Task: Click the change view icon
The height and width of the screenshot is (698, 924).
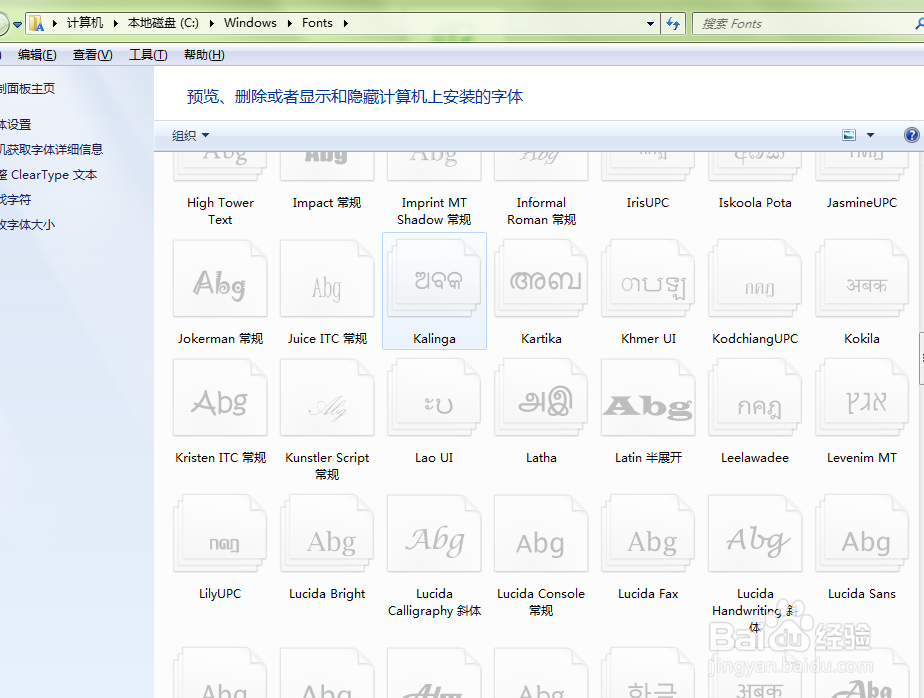Action: point(849,135)
